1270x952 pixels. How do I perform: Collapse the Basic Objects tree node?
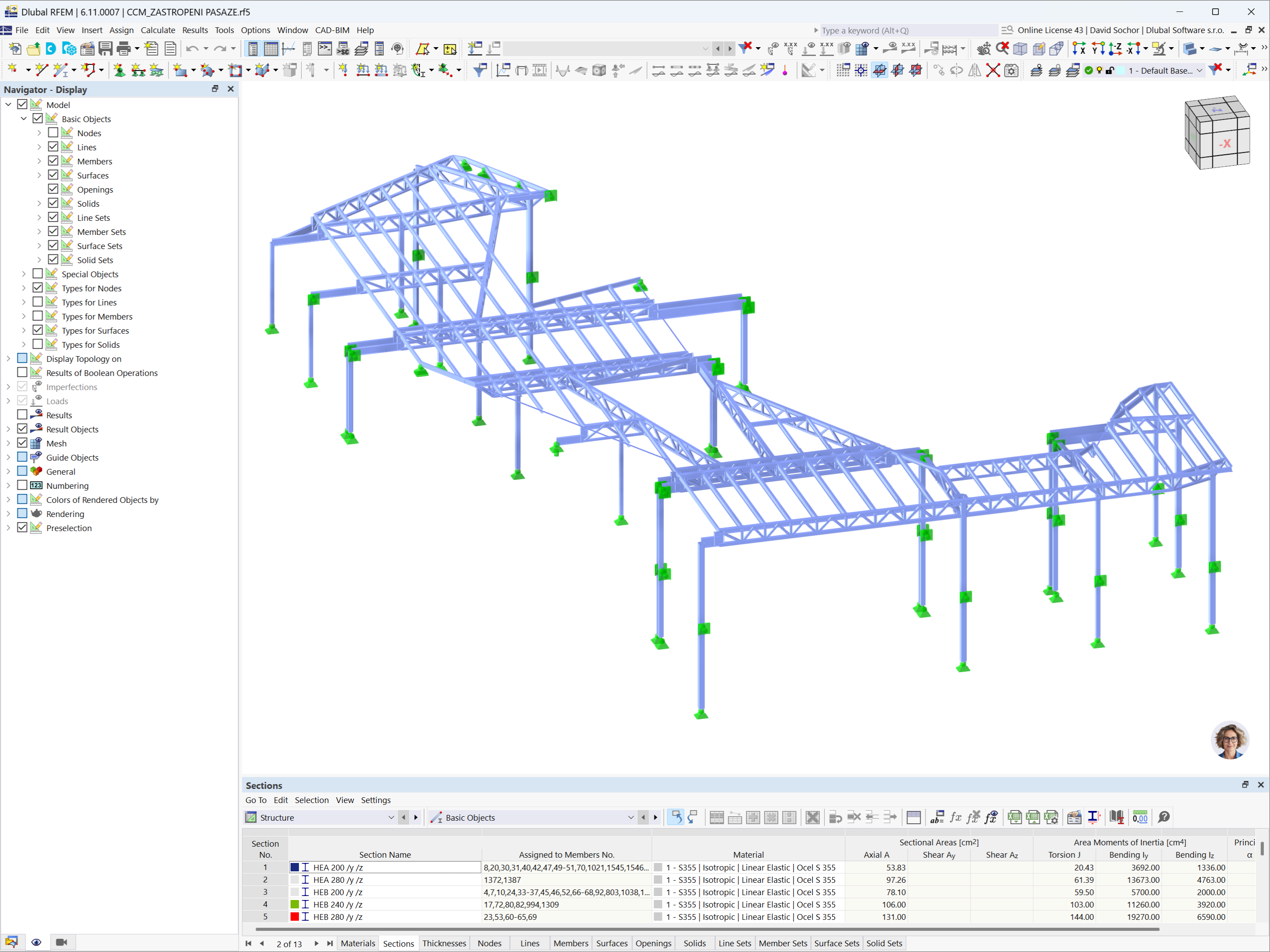pos(23,119)
